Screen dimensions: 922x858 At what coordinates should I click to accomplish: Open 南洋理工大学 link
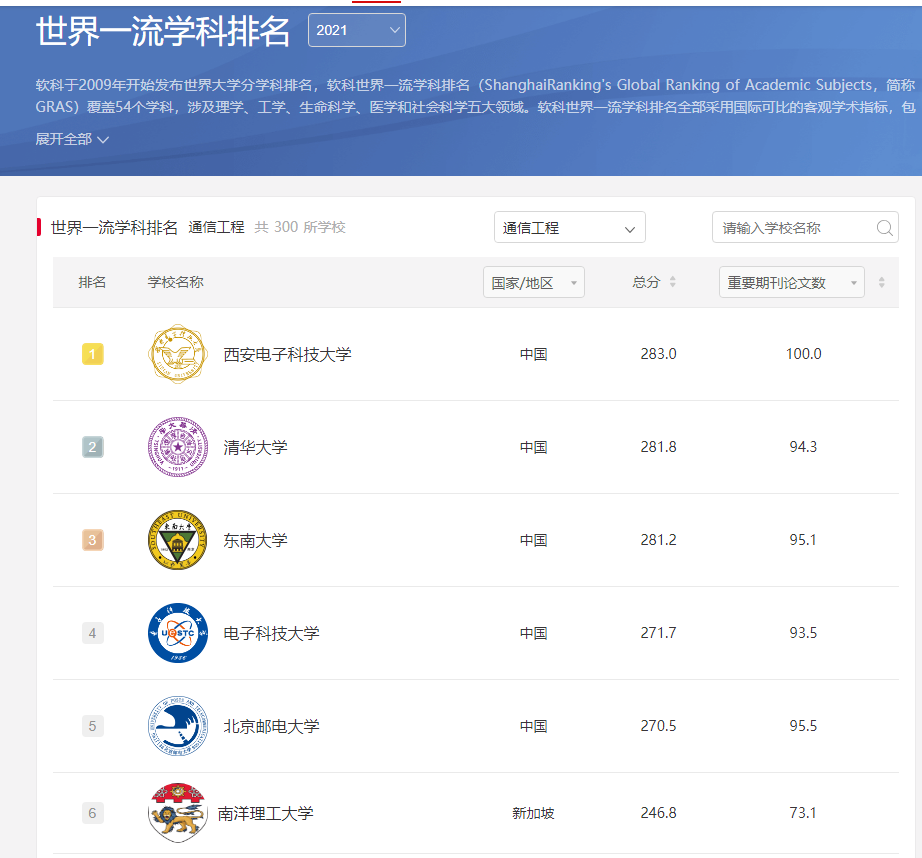pos(265,813)
